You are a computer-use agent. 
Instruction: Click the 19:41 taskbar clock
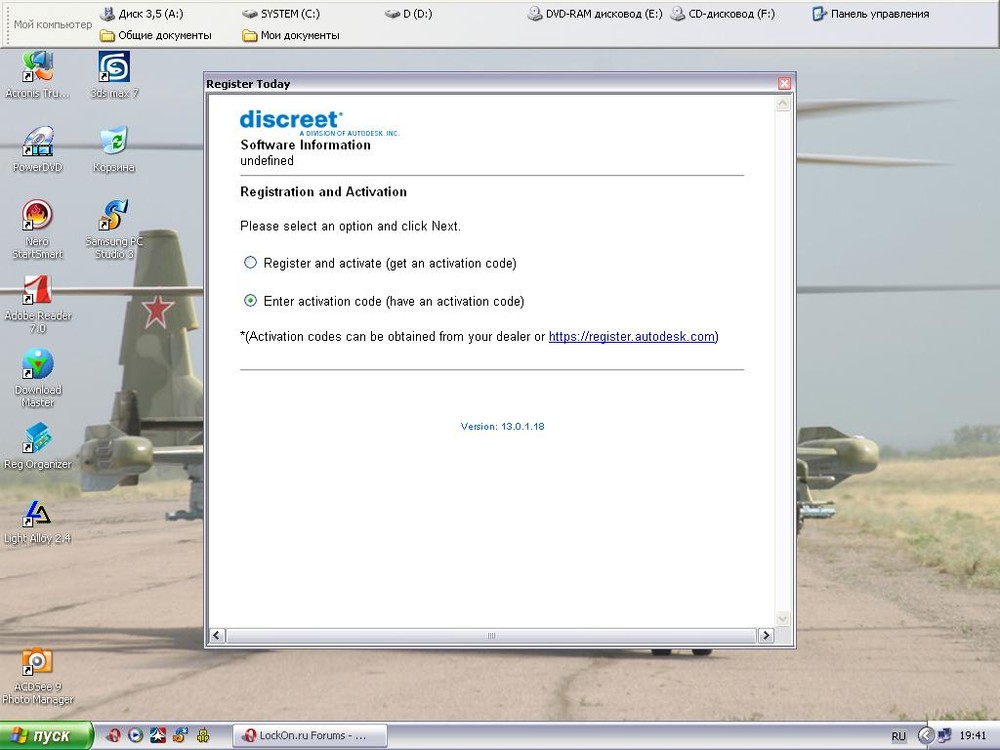point(973,736)
